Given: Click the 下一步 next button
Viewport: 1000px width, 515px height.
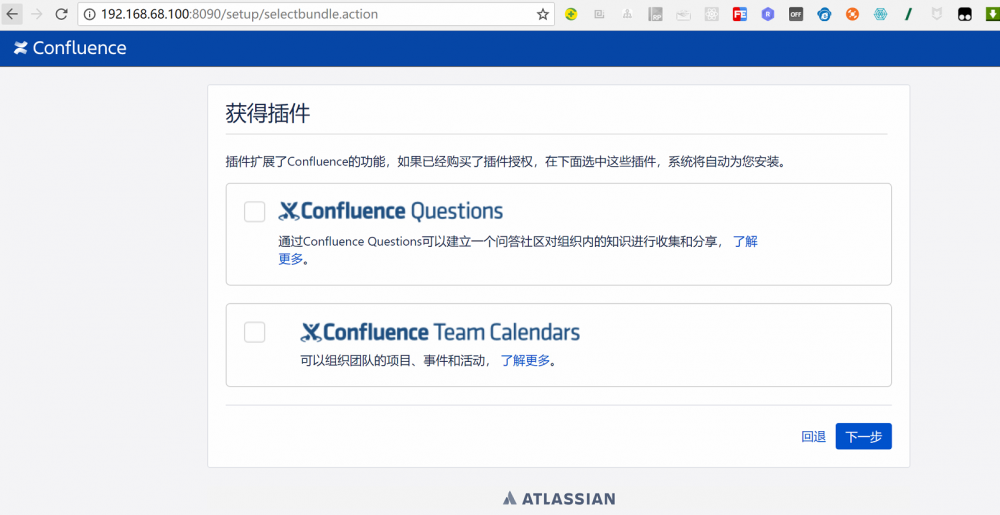Looking at the screenshot, I should (x=864, y=437).
